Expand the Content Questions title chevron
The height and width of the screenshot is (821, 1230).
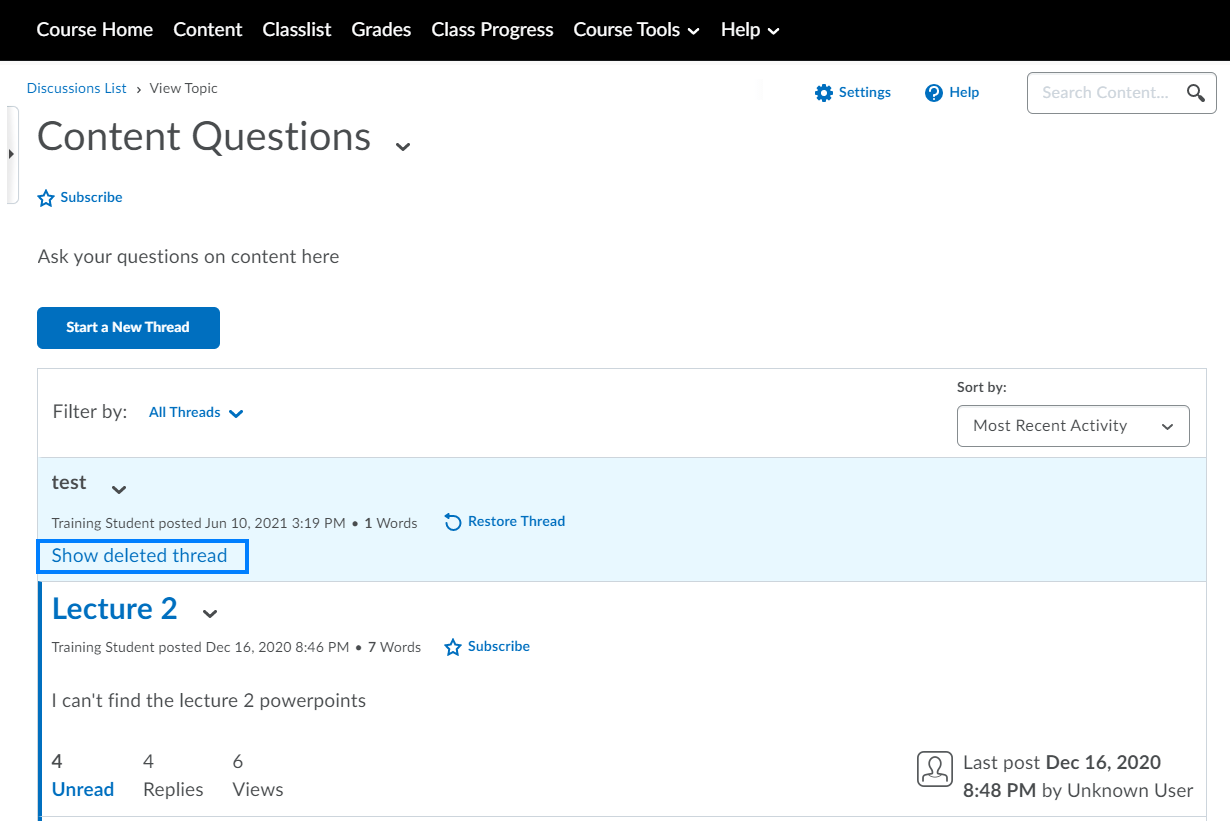point(403,145)
